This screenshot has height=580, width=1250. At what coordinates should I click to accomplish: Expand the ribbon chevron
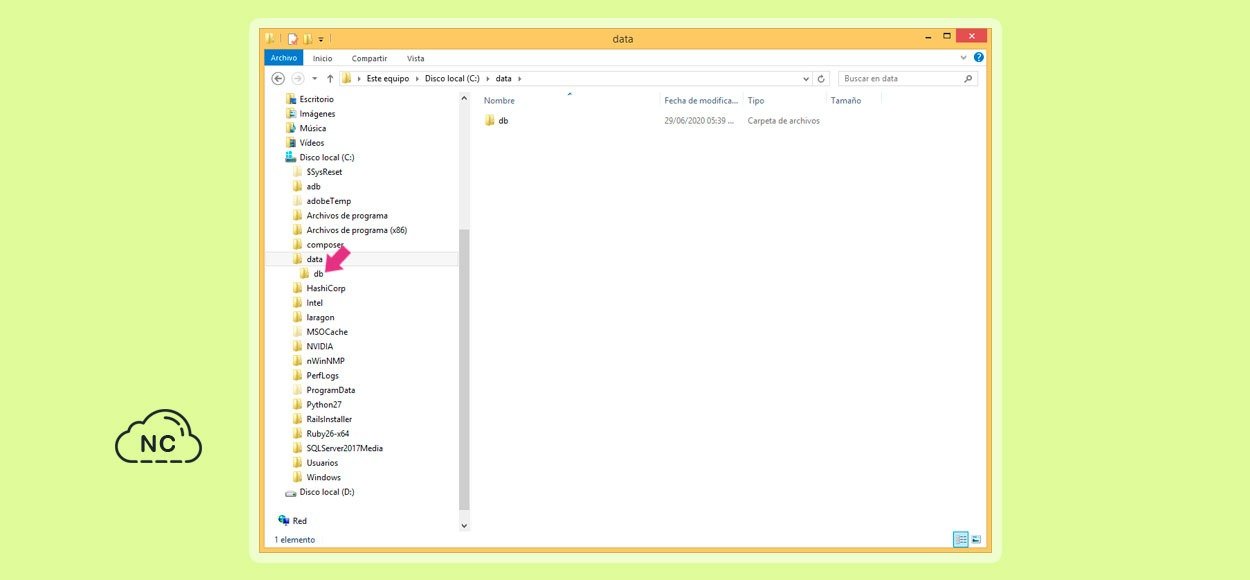click(x=964, y=57)
